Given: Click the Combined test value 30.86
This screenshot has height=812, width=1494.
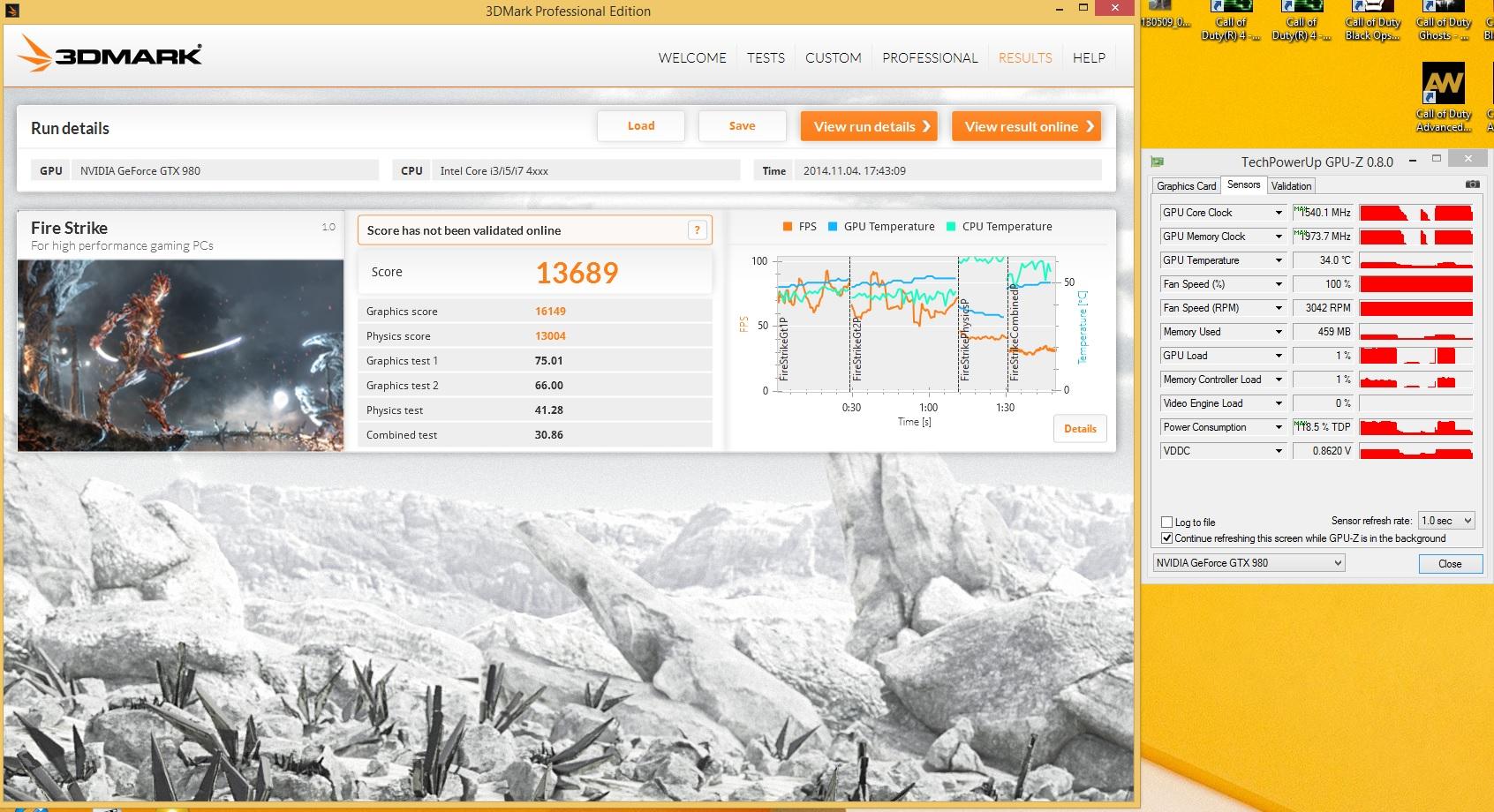Looking at the screenshot, I should point(548,435).
